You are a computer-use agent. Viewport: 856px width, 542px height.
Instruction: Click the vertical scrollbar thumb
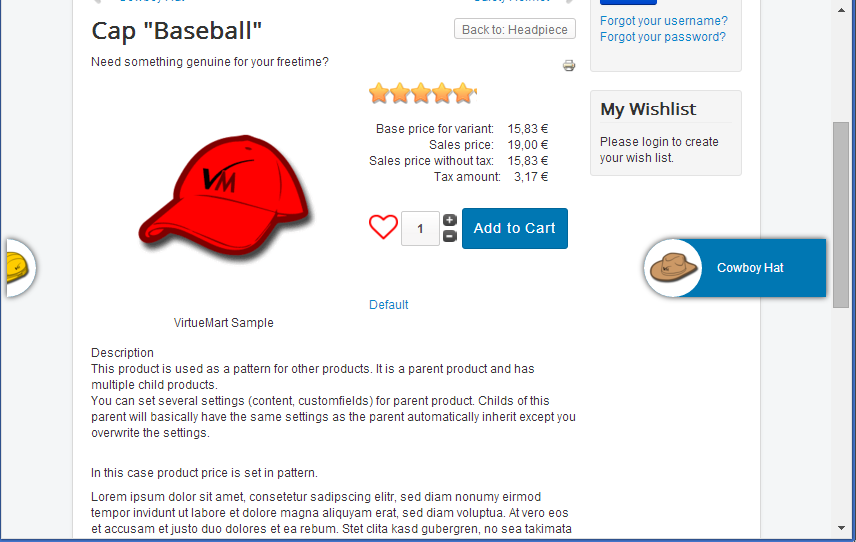click(x=841, y=215)
